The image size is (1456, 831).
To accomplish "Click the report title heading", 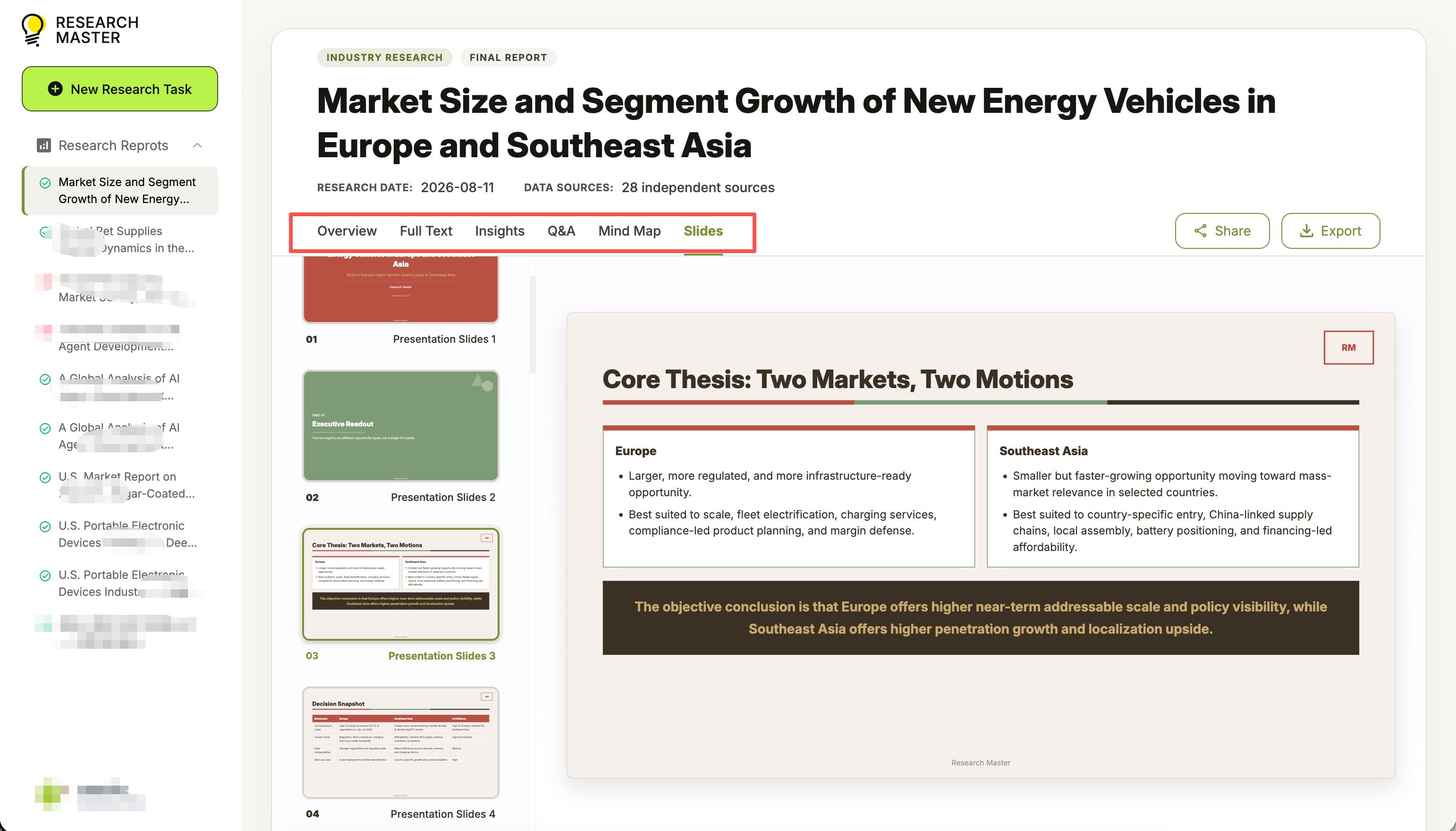I will (796, 123).
